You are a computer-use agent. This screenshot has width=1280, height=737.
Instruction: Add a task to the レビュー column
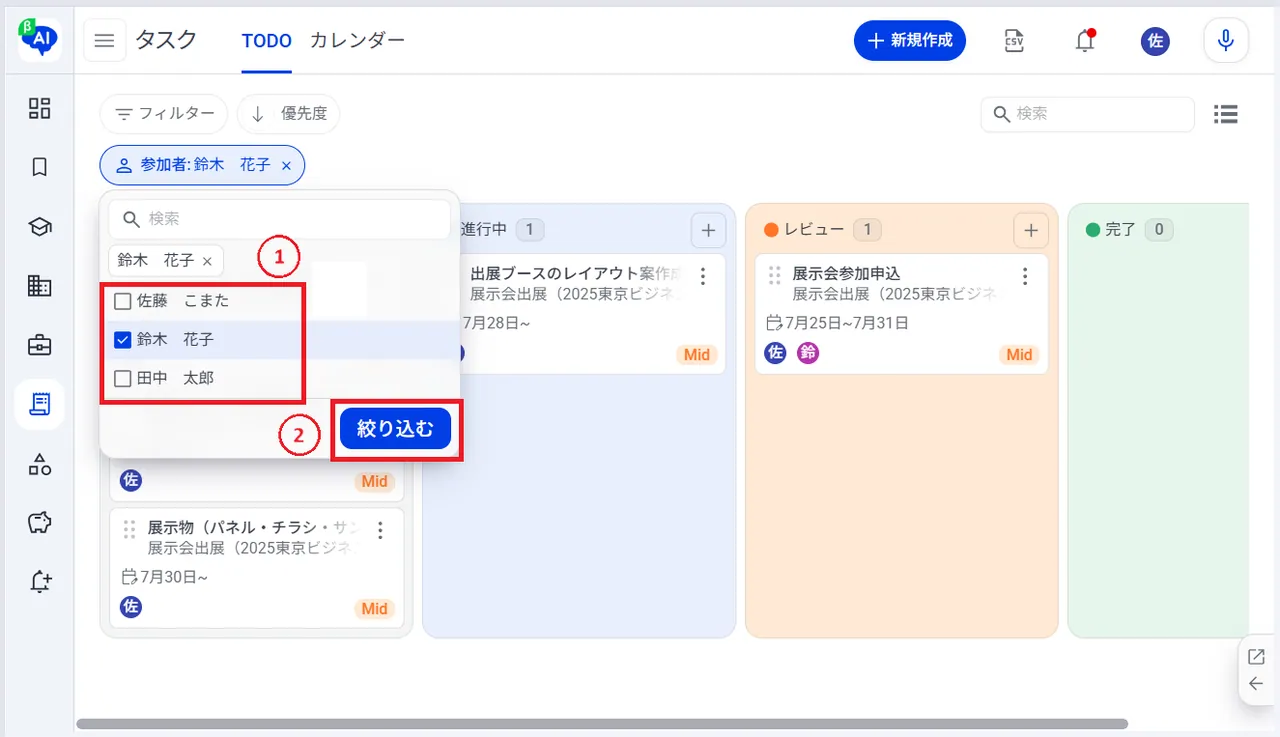click(1030, 230)
